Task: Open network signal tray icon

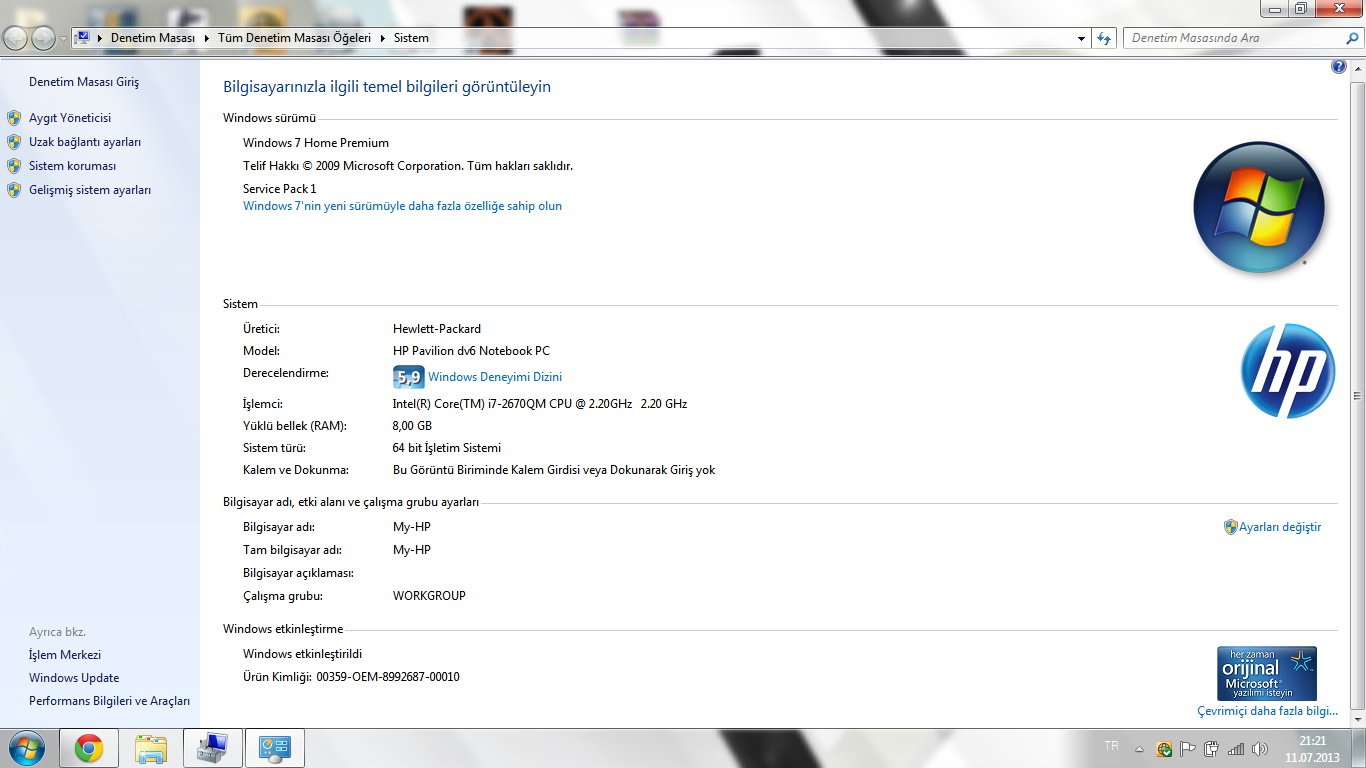Action: pyautogui.click(x=1236, y=748)
